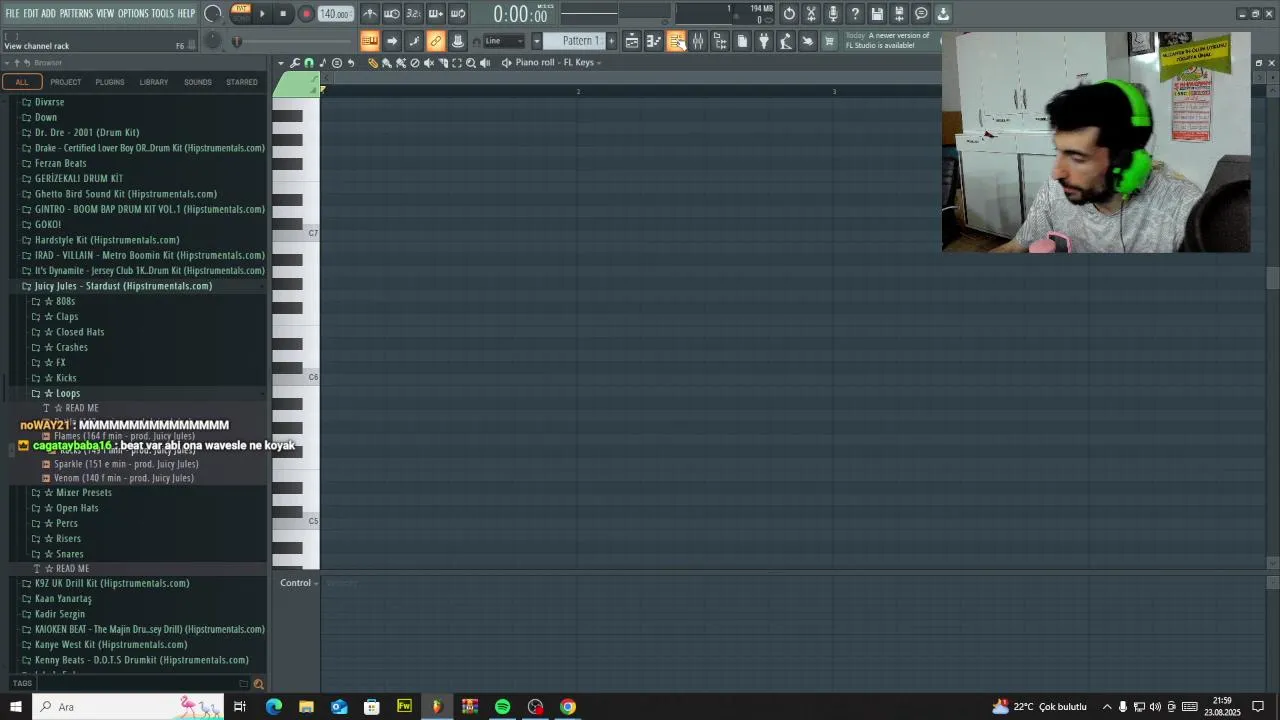Open the Control event editor dropdown
1280x720 pixels.
click(x=298, y=583)
